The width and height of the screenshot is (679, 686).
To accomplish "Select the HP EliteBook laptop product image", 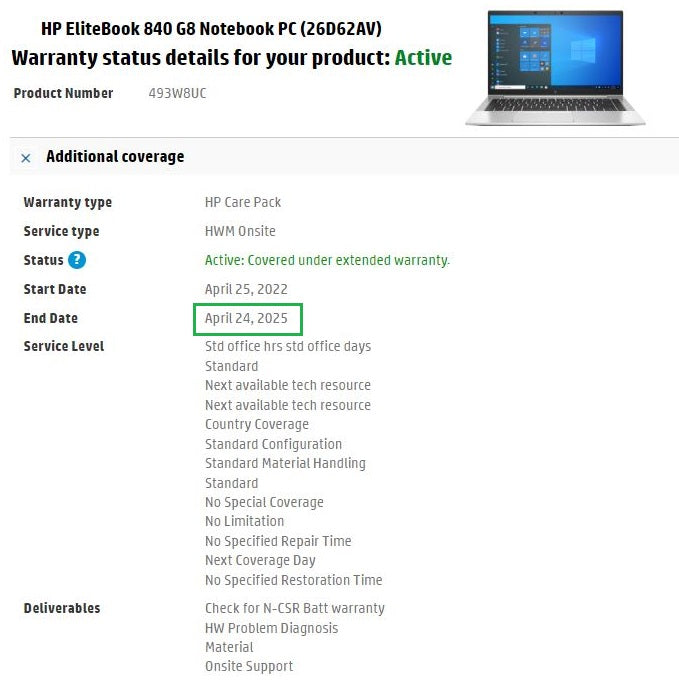I will coord(555,68).
